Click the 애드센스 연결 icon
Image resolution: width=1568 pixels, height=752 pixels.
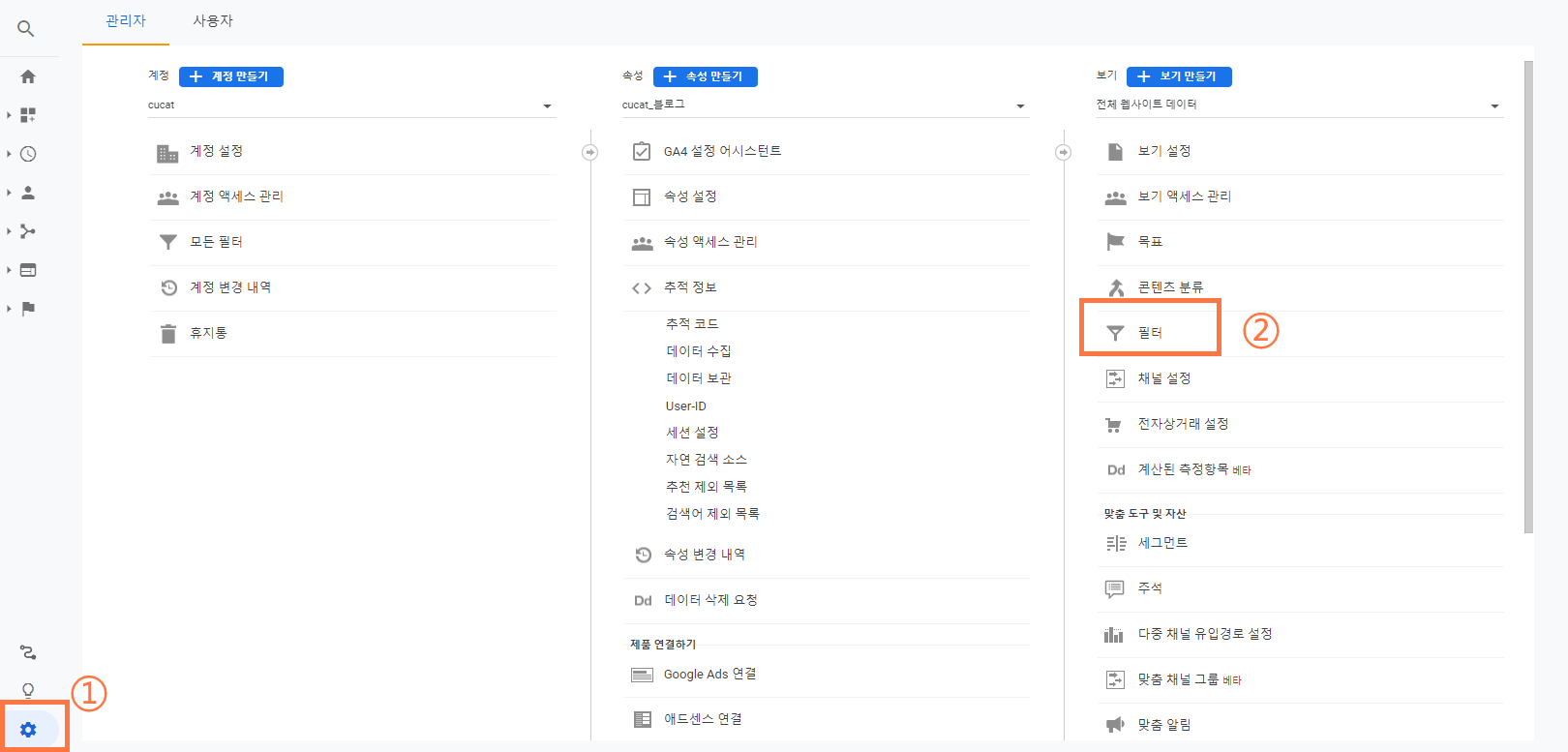coord(642,719)
